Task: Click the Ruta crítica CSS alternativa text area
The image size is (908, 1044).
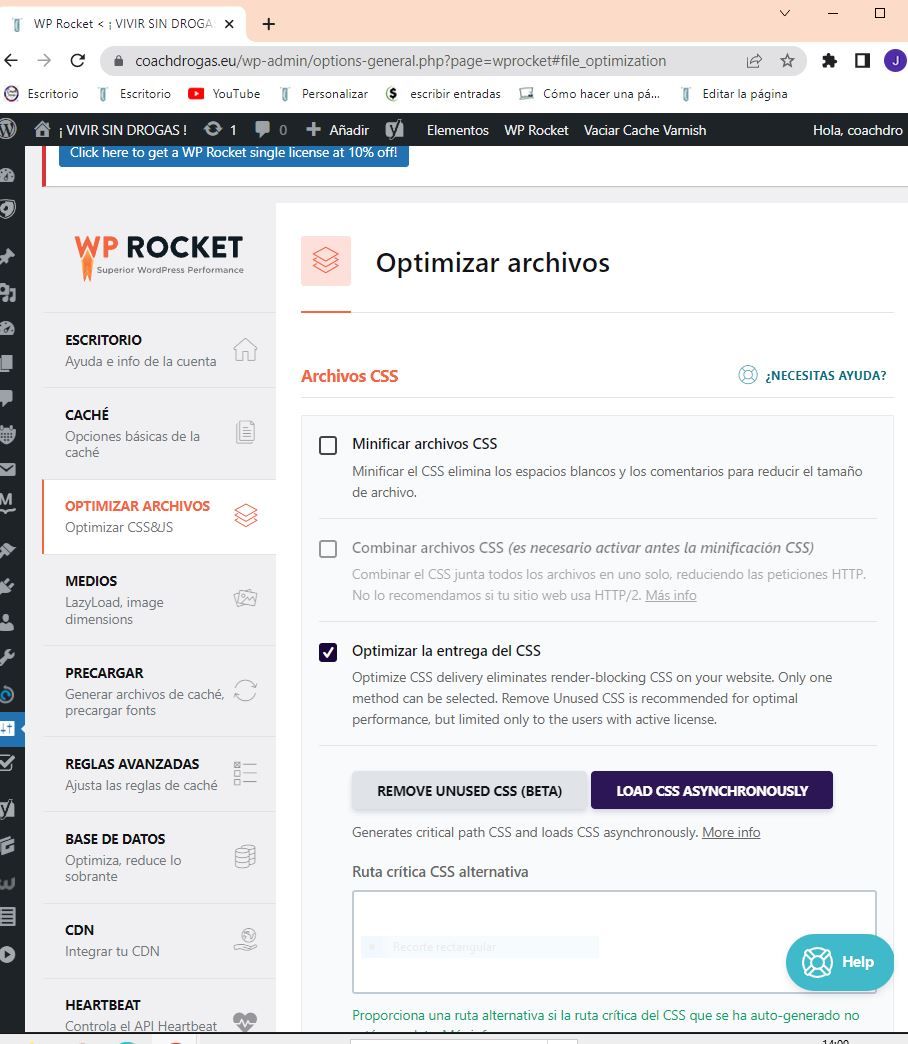Action: tap(614, 941)
